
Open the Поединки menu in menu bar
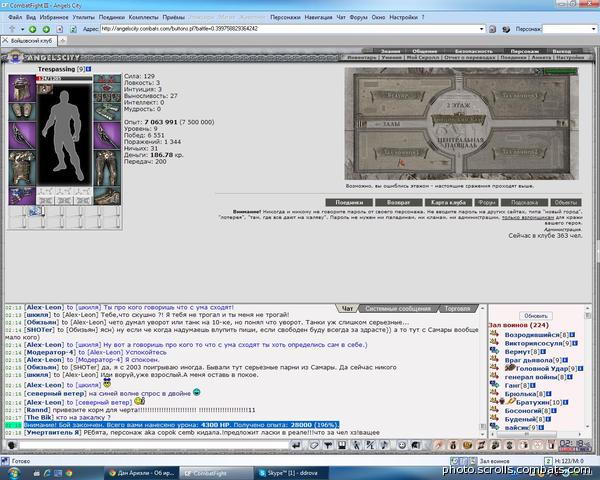(x=112, y=17)
